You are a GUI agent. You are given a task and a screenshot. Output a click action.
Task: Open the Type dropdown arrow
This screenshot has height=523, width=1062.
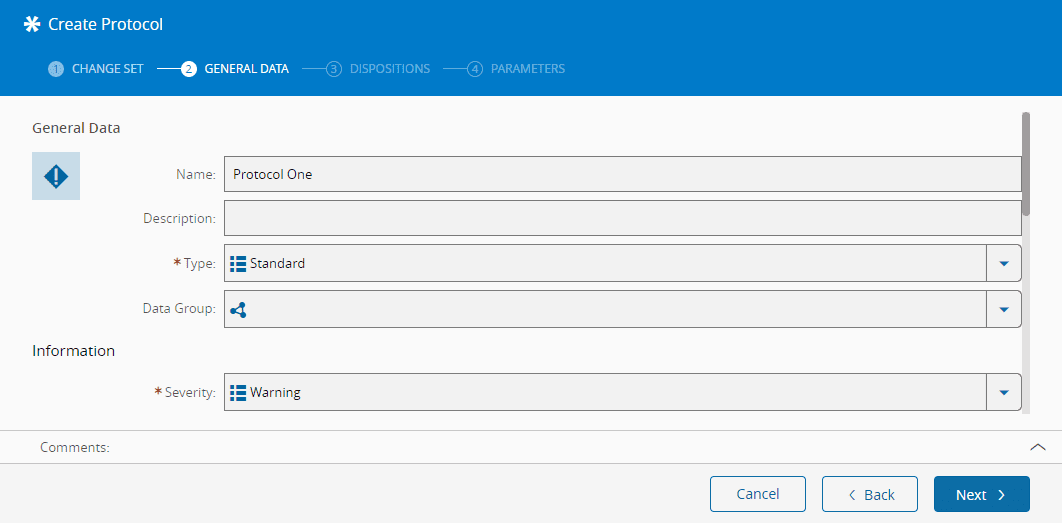click(x=1004, y=264)
